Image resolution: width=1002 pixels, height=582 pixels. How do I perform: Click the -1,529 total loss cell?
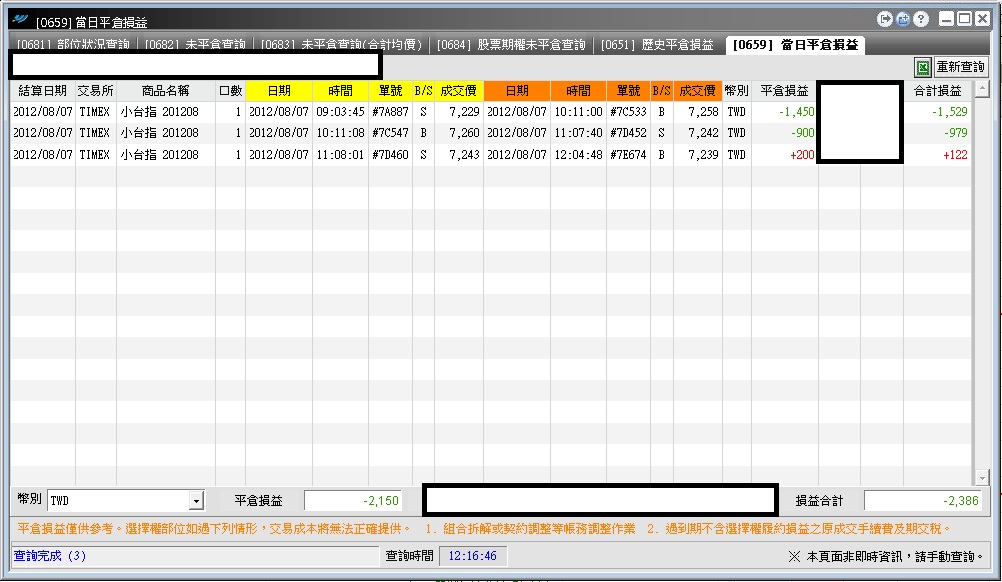(x=937, y=112)
